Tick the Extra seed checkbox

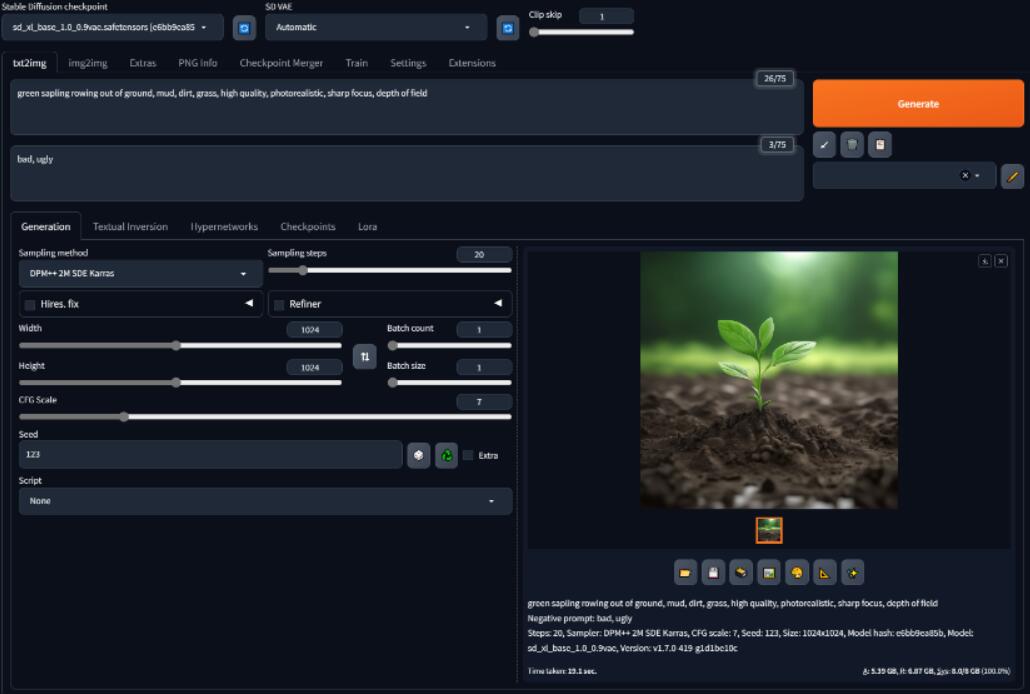pos(468,455)
